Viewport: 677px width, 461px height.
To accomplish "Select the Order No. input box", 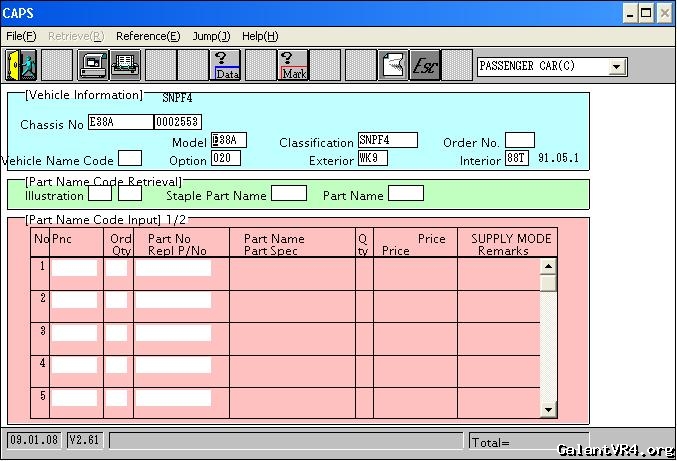I will click(x=519, y=140).
